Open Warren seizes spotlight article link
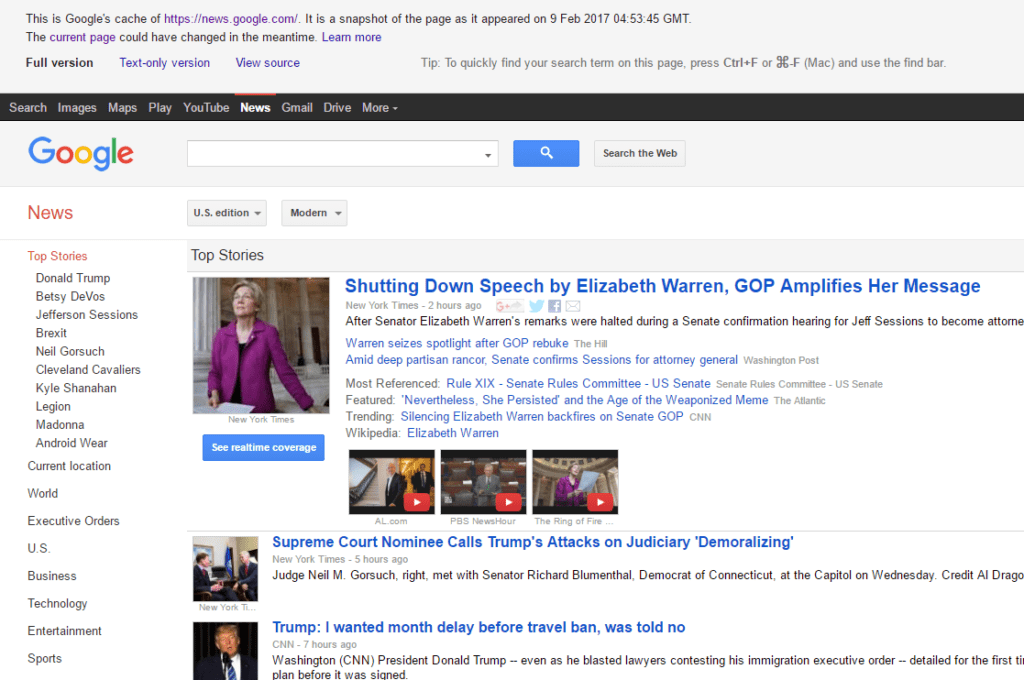1024x680 pixels. click(x=457, y=344)
